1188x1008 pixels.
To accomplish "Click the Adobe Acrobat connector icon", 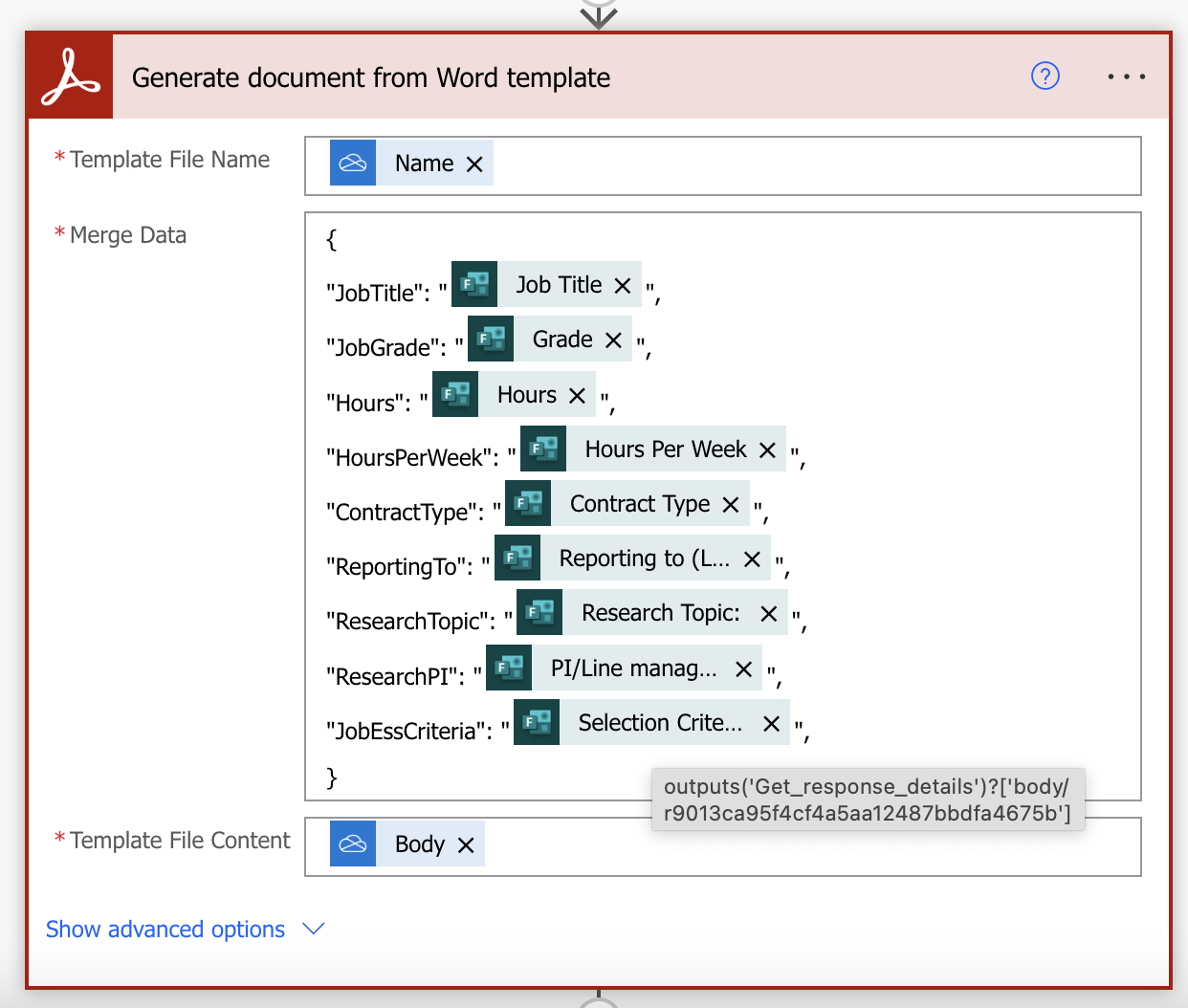I will [68, 76].
